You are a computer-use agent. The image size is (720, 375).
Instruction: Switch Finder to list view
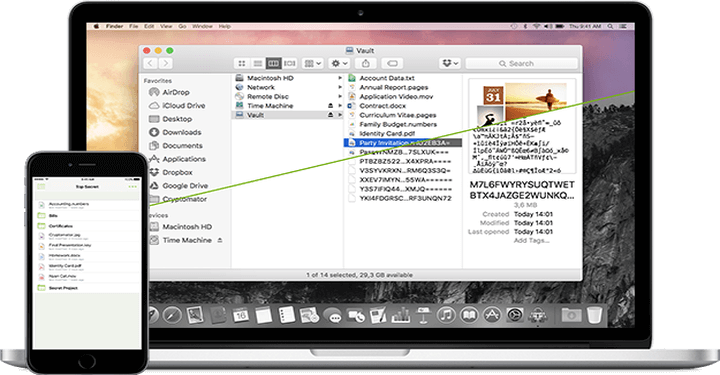(258, 63)
